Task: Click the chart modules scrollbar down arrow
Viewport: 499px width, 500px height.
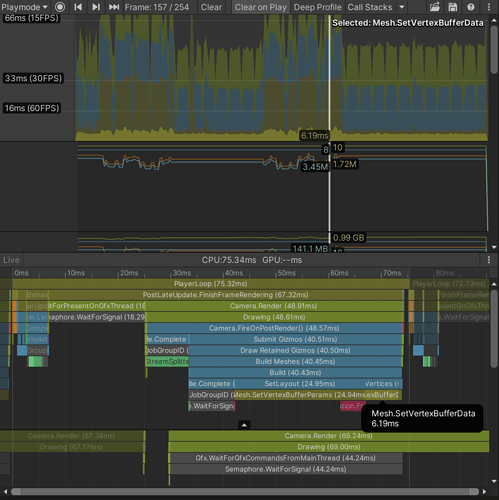Action: coord(494,247)
